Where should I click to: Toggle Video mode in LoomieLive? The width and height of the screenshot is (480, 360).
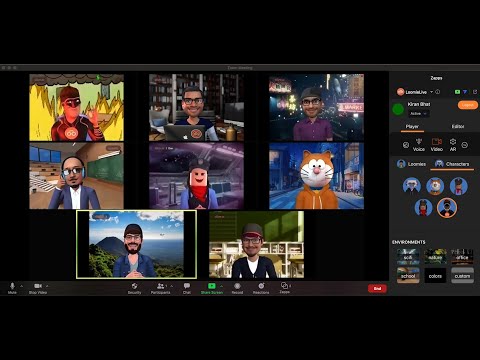(437, 145)
